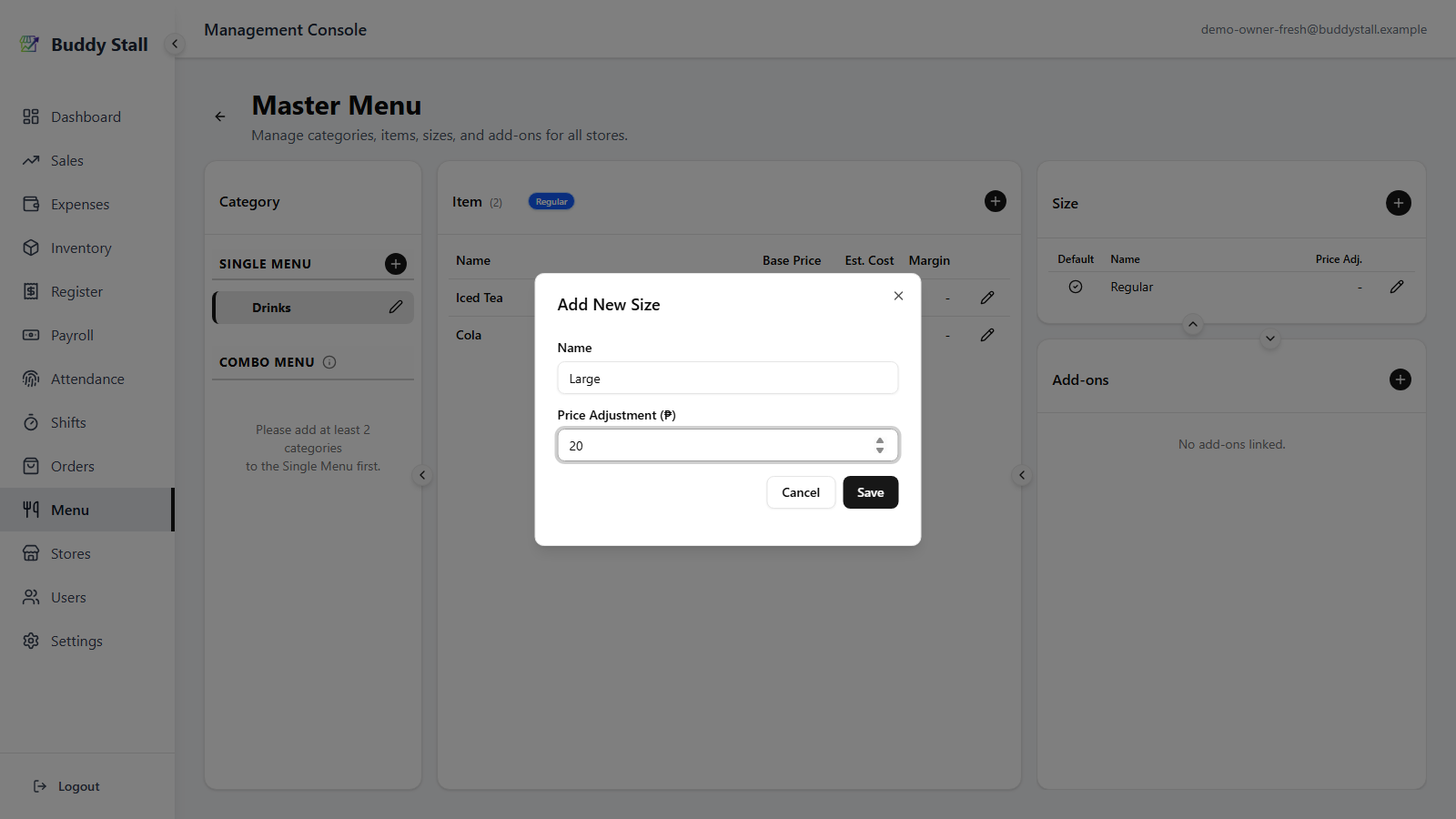Click the Expenses wallet icon
The image size is (1456, 819).
31,204
